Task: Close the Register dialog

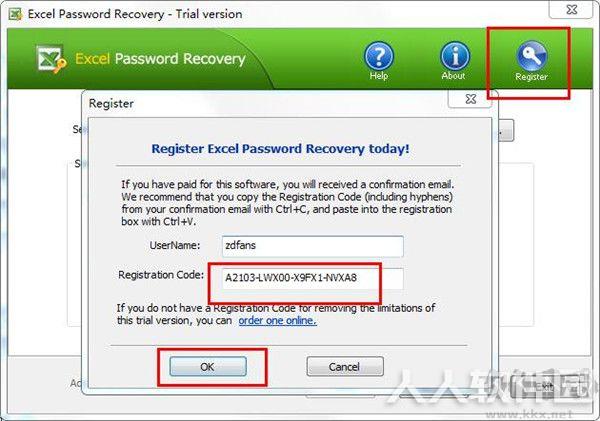Action: [x=471, y=99]
